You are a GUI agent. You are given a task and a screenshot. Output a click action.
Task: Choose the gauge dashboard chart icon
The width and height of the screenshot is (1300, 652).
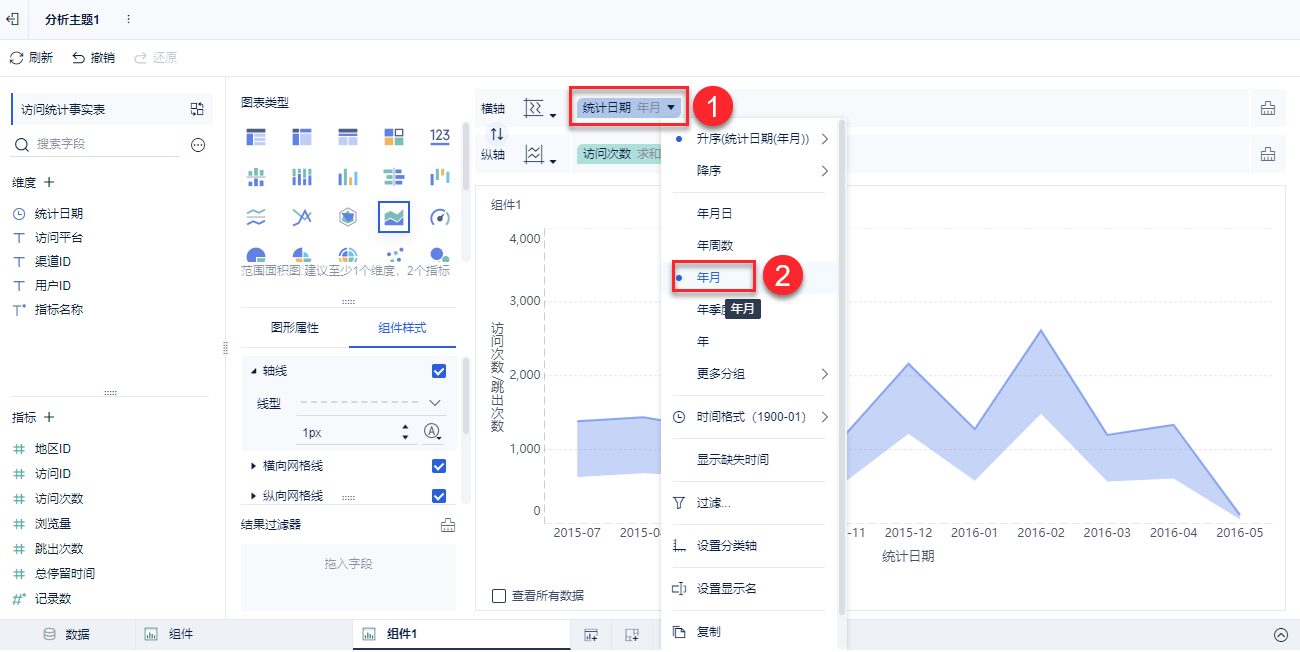coord(440,216)
